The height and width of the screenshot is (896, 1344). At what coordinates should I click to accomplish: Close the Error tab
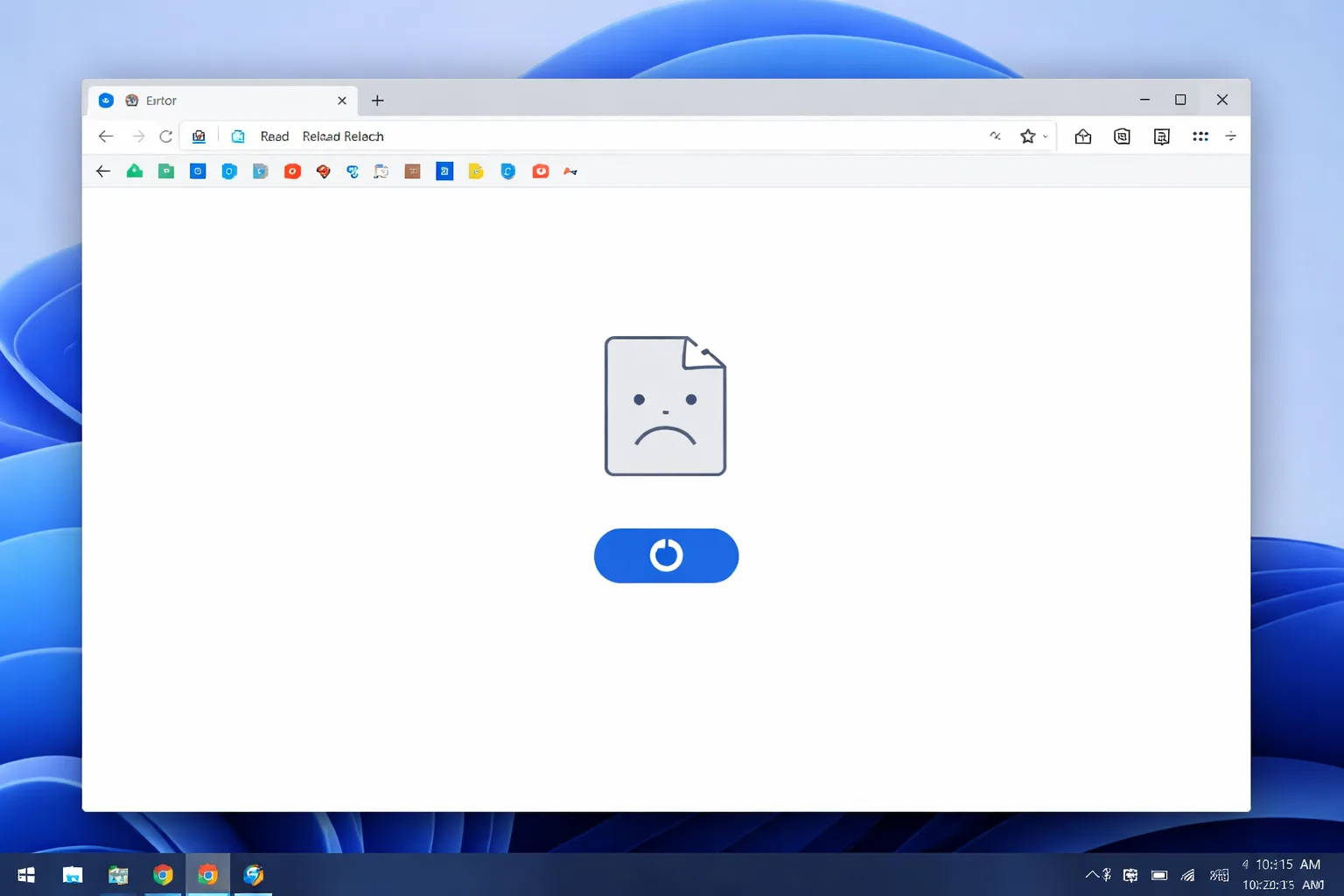342,101
